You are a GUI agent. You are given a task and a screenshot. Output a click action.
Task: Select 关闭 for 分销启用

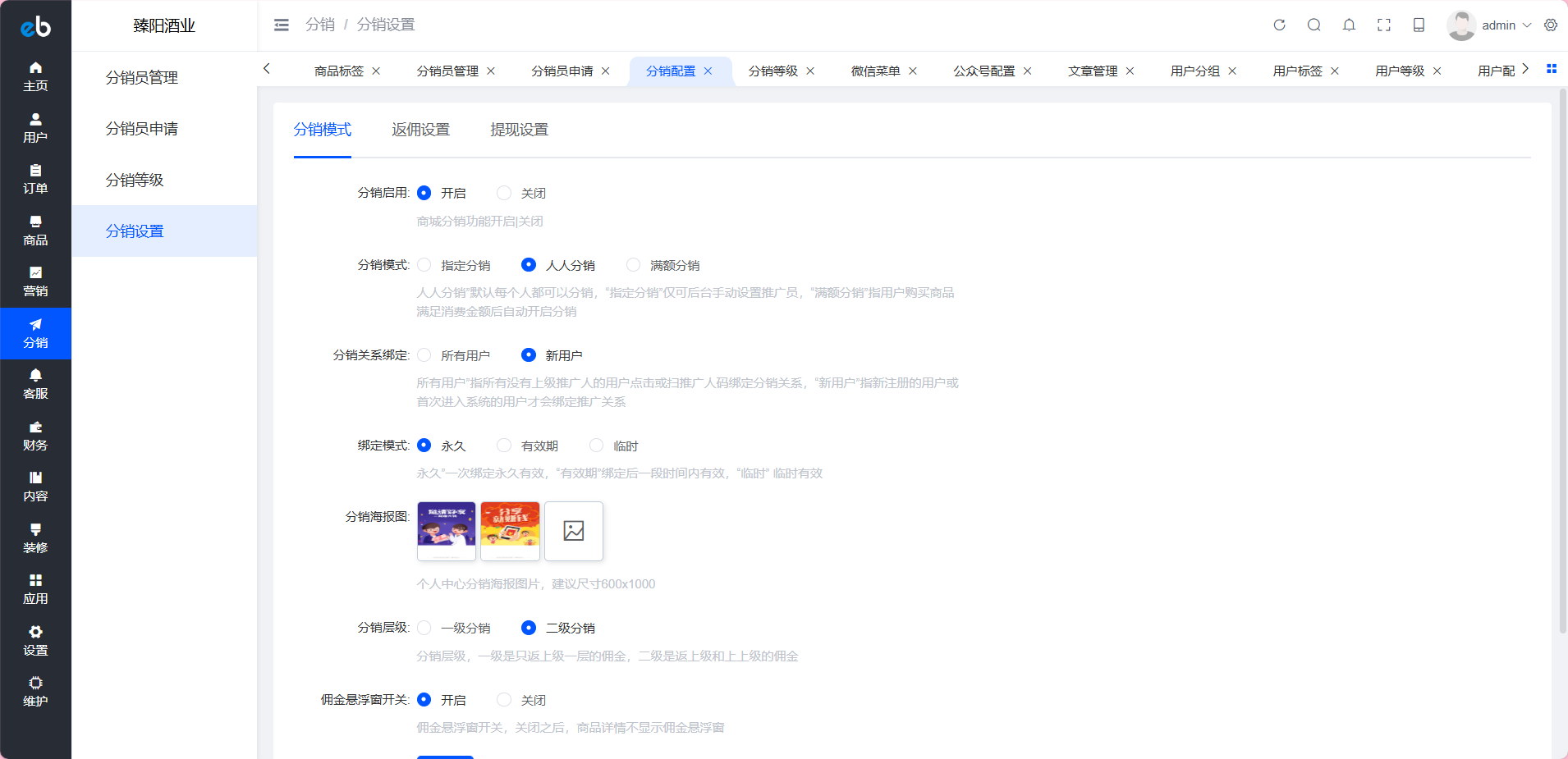pyautogui.click(x=504, y=193)
